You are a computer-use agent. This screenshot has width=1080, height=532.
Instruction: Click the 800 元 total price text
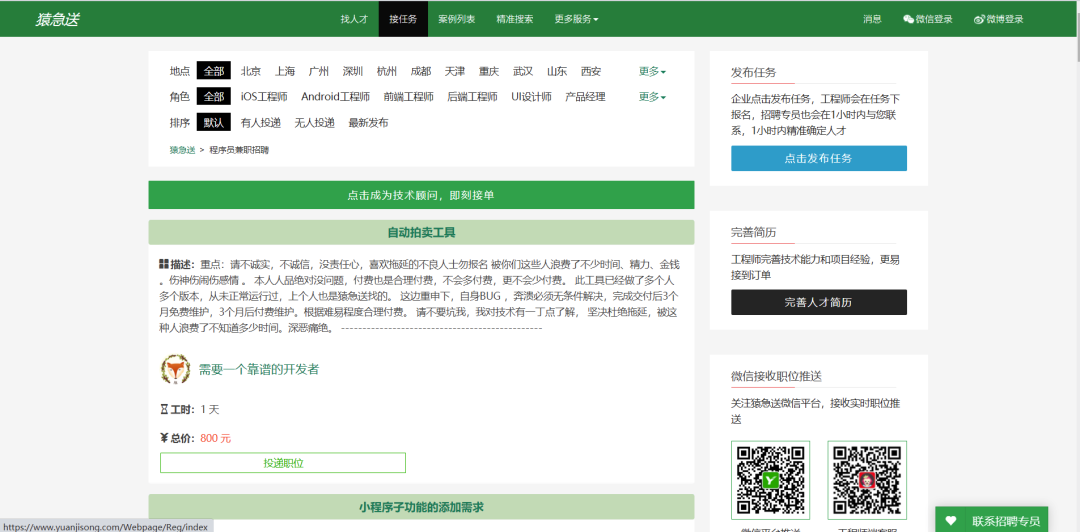pos(216,438)
